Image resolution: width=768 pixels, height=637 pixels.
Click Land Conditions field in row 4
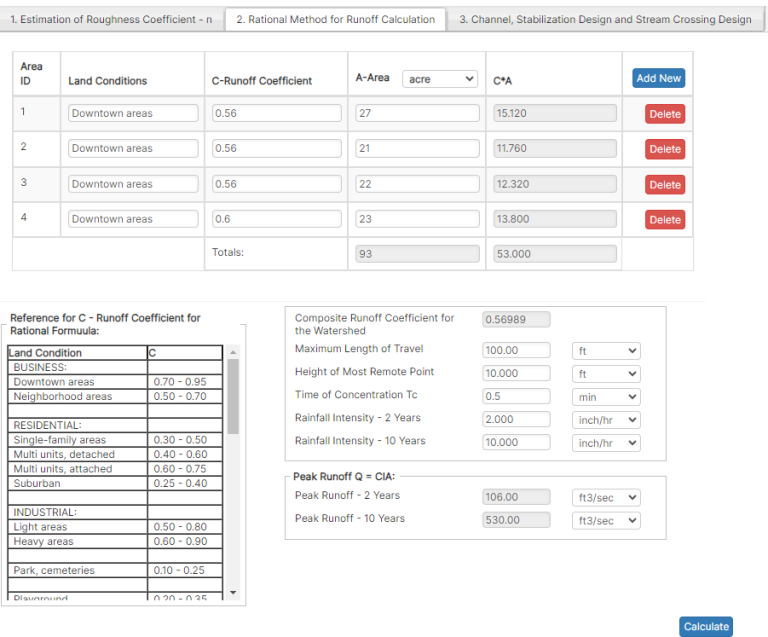133,219
